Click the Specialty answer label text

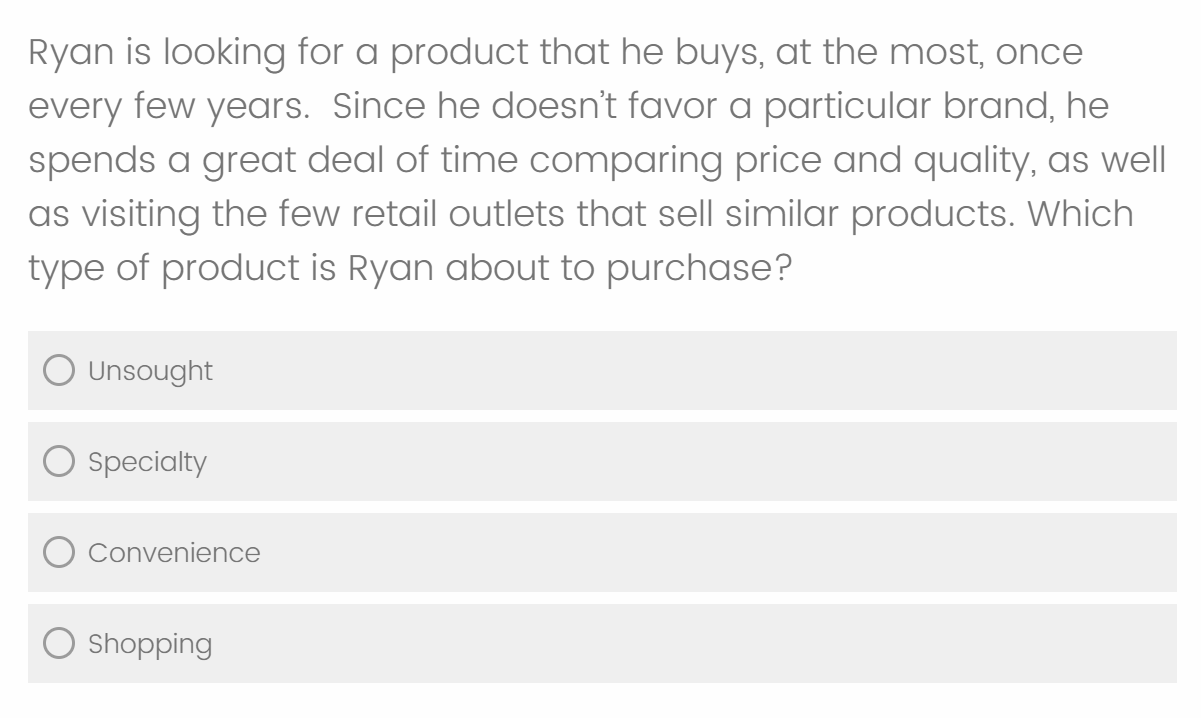pyautogui.click(x=147, y=461)
